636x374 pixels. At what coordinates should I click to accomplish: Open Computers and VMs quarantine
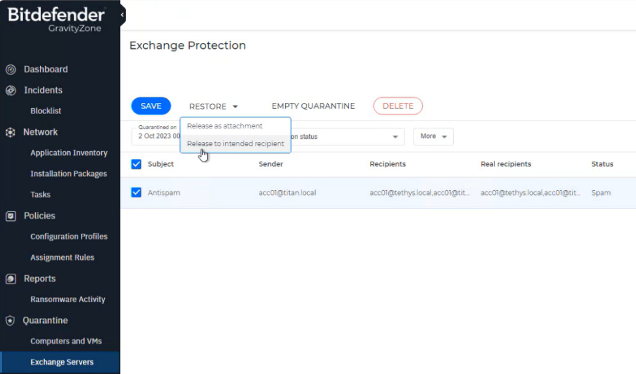click(x=66, y=341)
